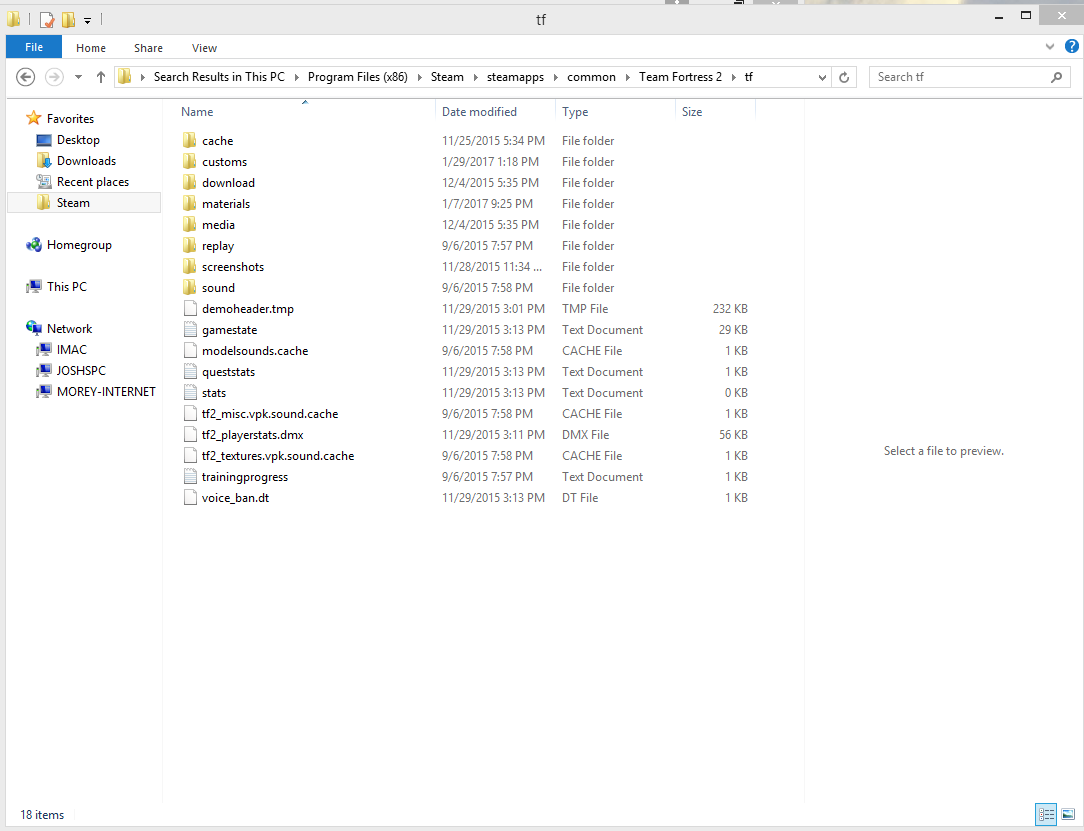
Task: Select the sound folder icon
Action: click(190, 288)
